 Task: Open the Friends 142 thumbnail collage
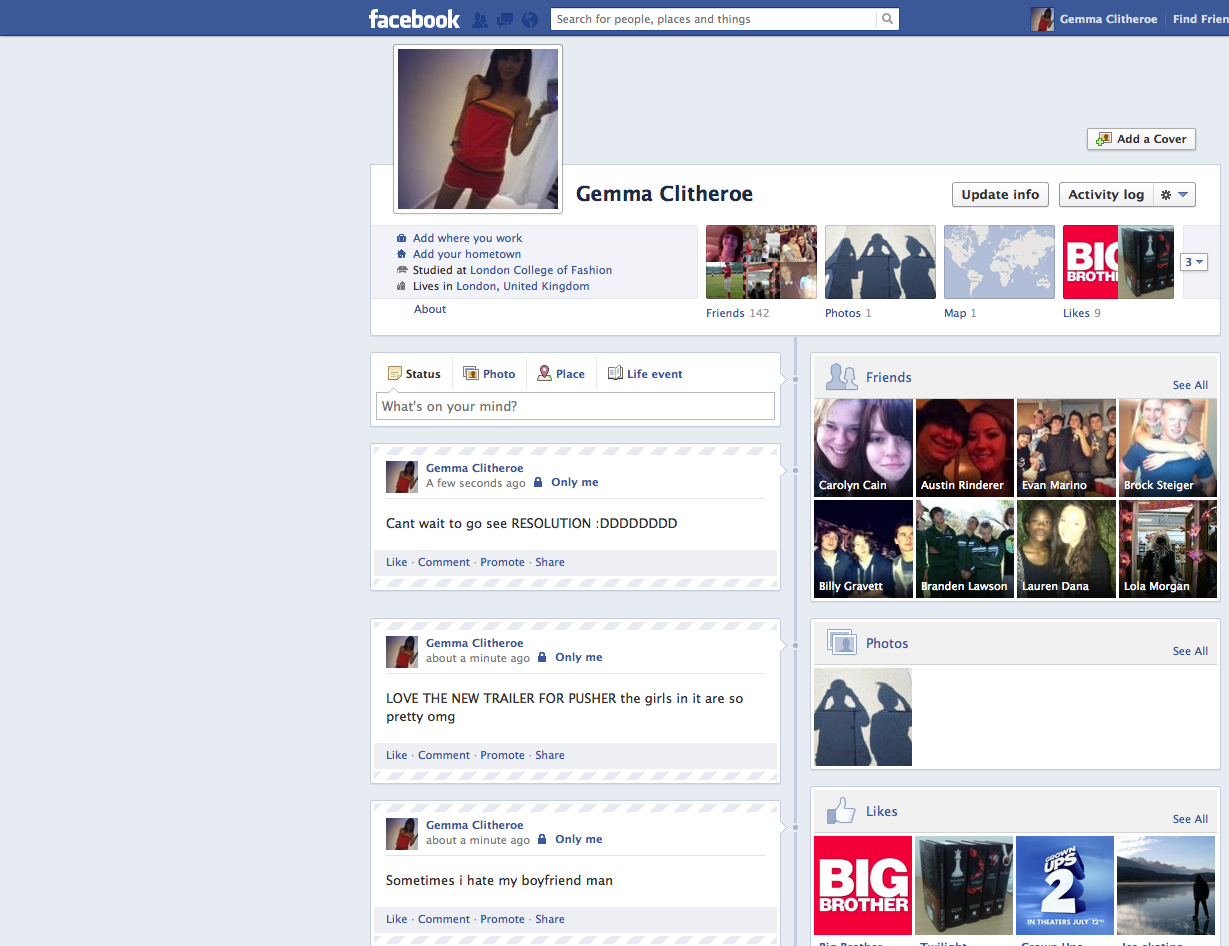point(761,262)
